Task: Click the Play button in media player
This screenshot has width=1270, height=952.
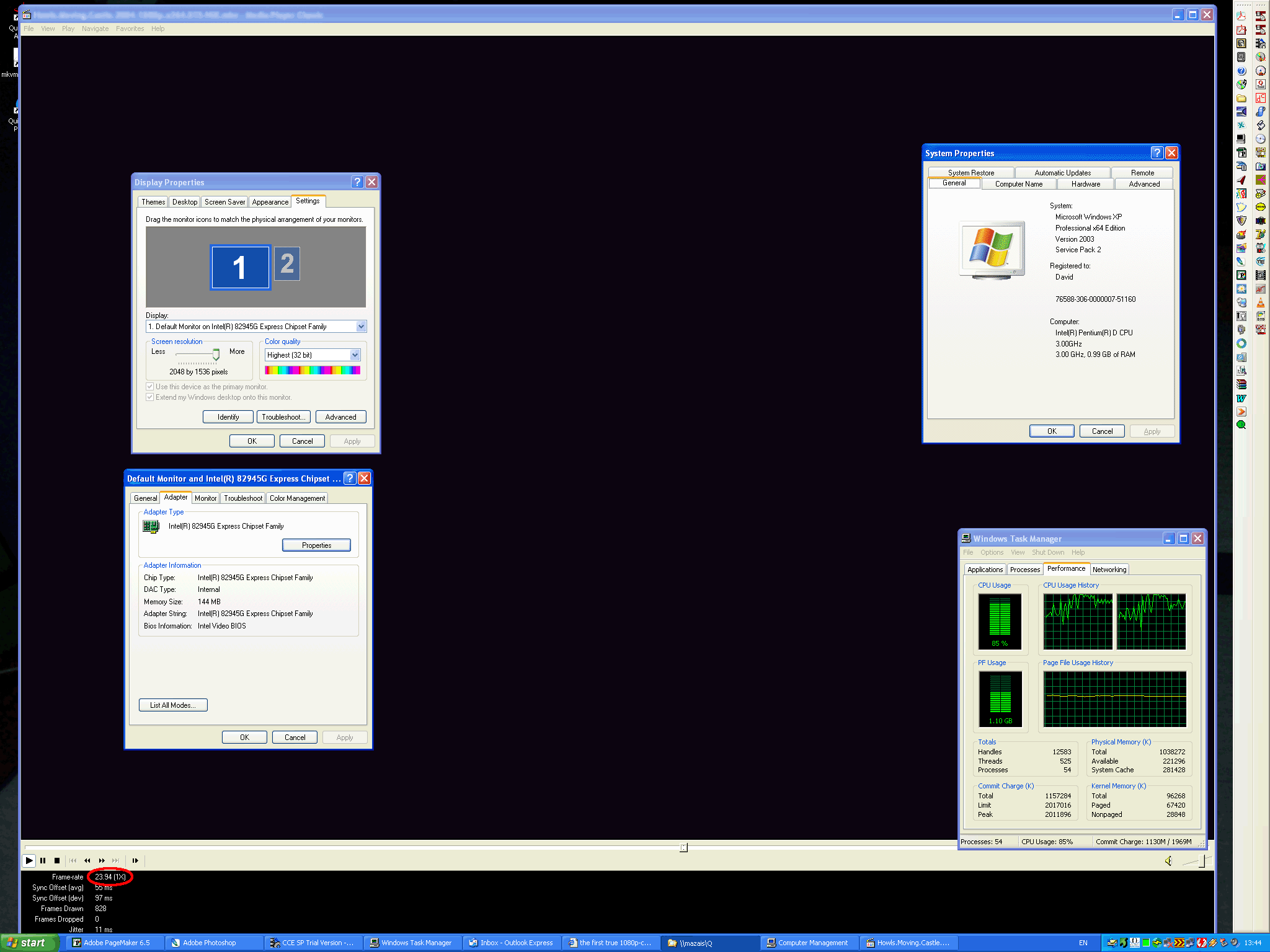Action: [x=29, y=860]
